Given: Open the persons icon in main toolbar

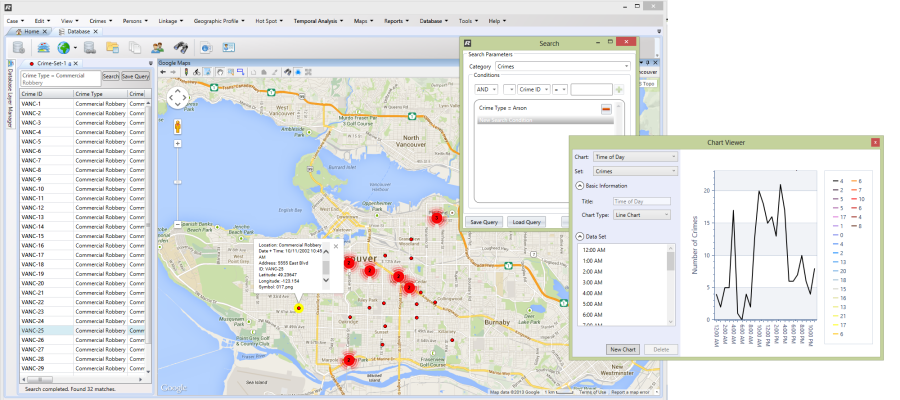Looking at the screenshot, I should point(158,48).
